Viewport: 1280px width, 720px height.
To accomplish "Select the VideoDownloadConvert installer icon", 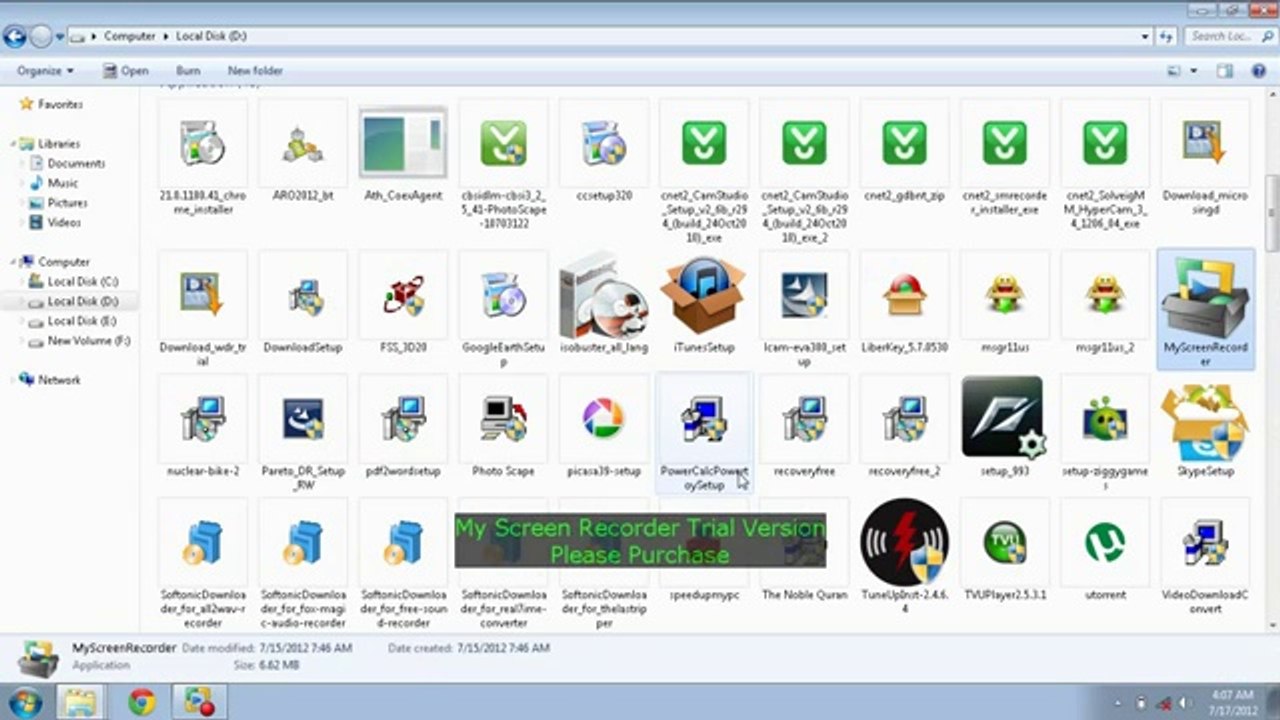I will tap(1205, 542).
